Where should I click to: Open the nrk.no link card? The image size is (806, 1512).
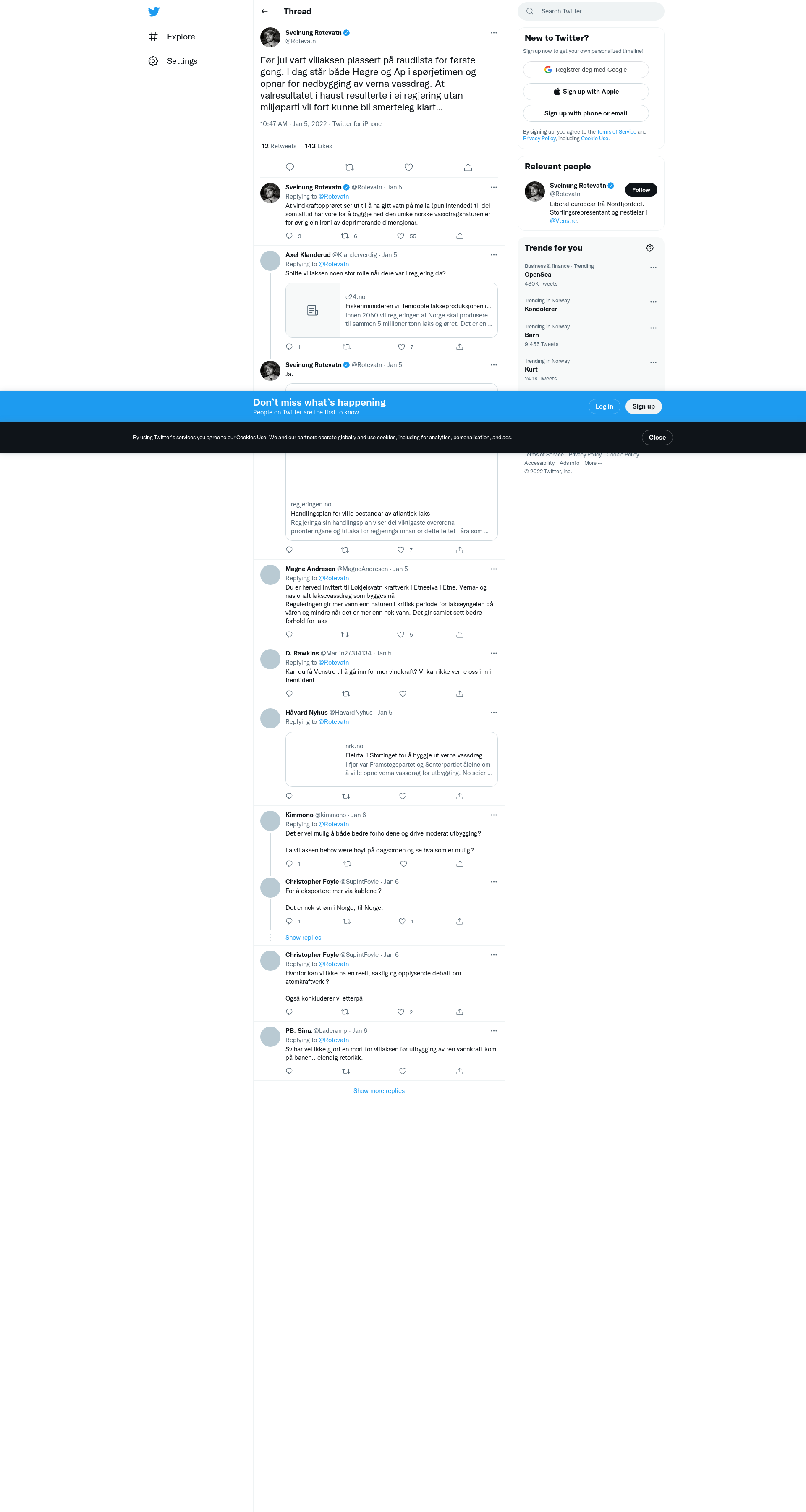(392, 759)
